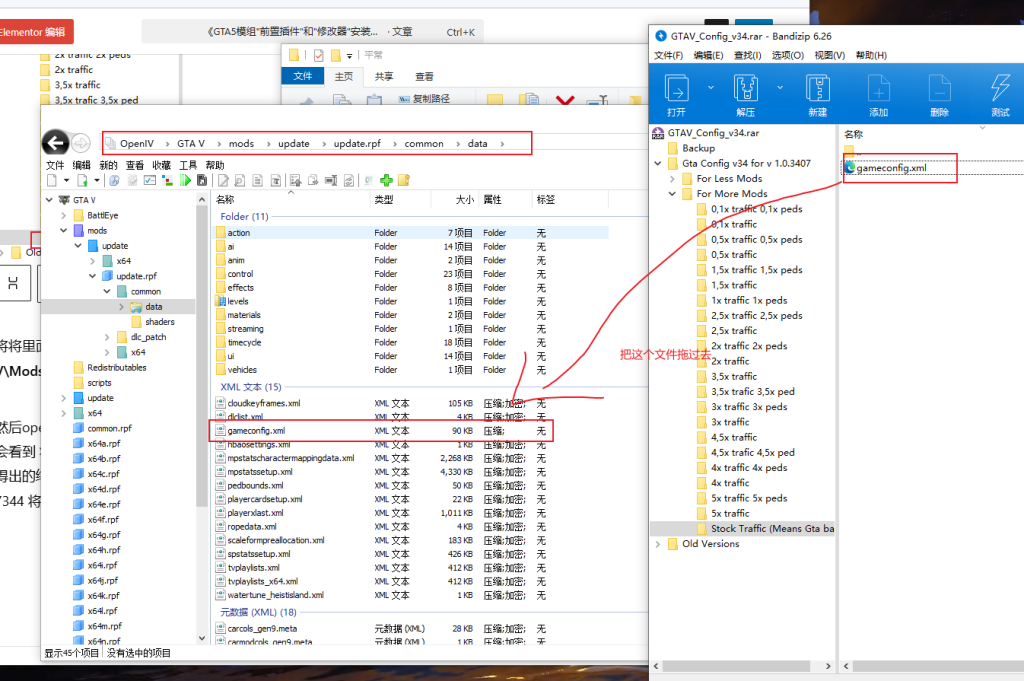Select the 'vehicles' folder in OpenIV list
This screenshot has width=1024, height=681.
(242, 370)
